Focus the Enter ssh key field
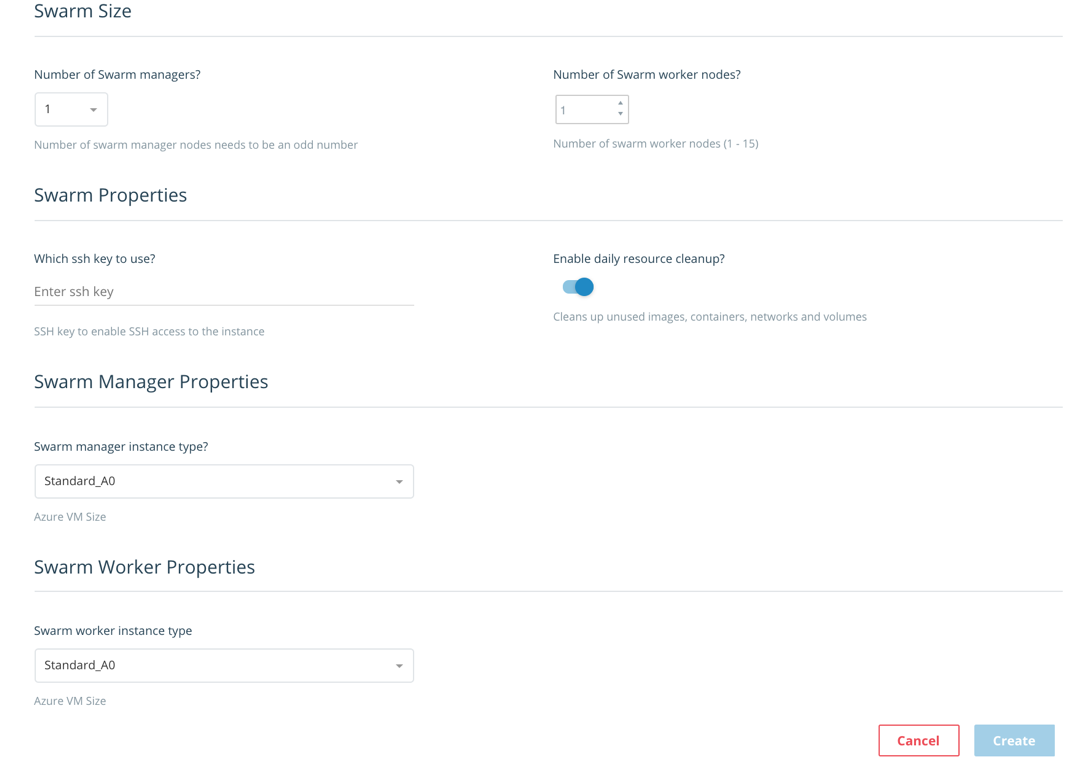This screenshot has width=1090, height=764. [224, 291]
